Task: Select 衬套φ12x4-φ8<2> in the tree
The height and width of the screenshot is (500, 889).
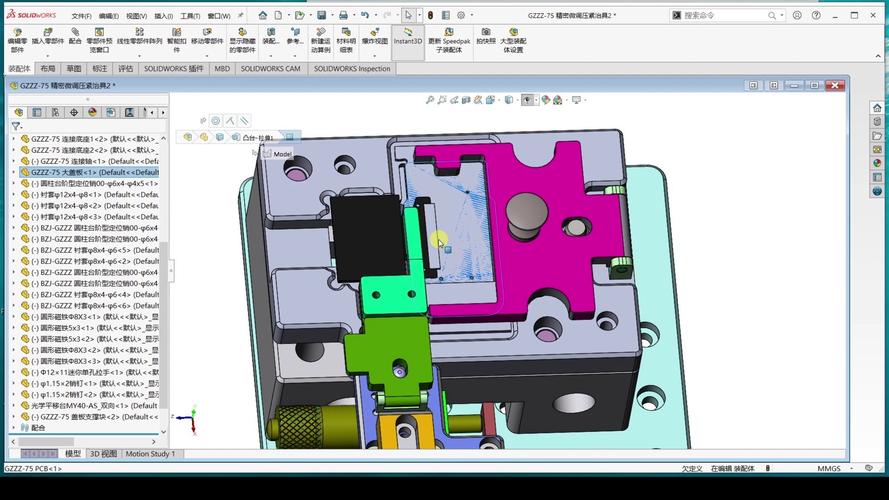Action: [x=94, y=205]
